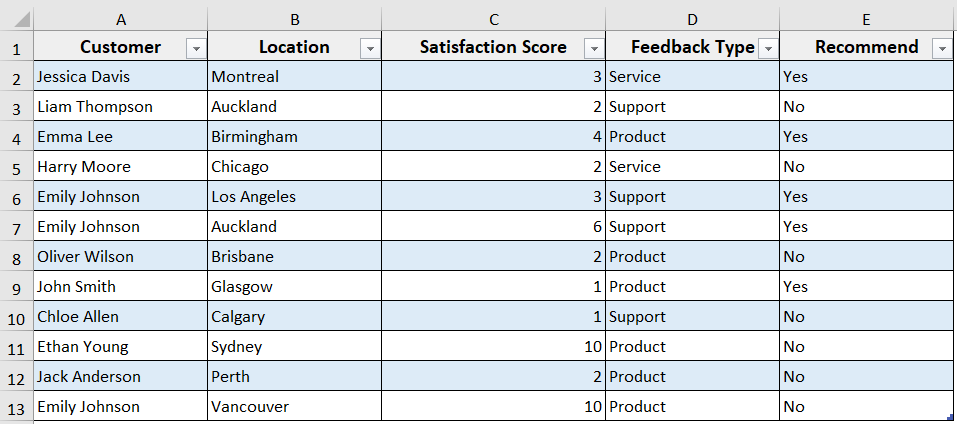Select column C header
This screenshot has height=424, width=957.
(494, 18)
